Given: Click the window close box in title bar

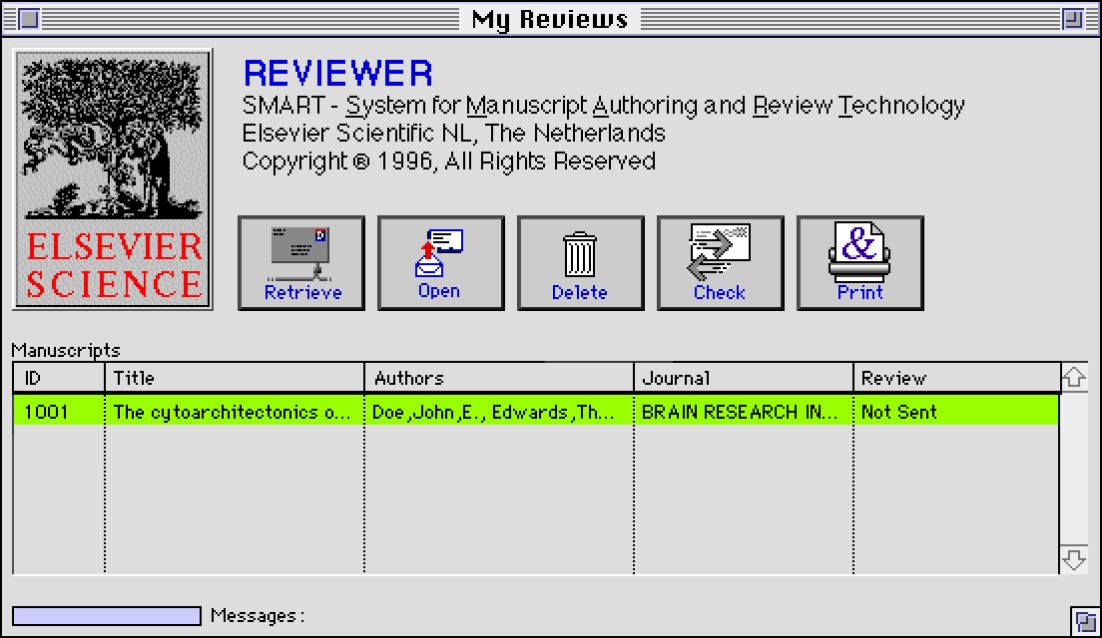Looking at the screenshot, I should 29,19.
